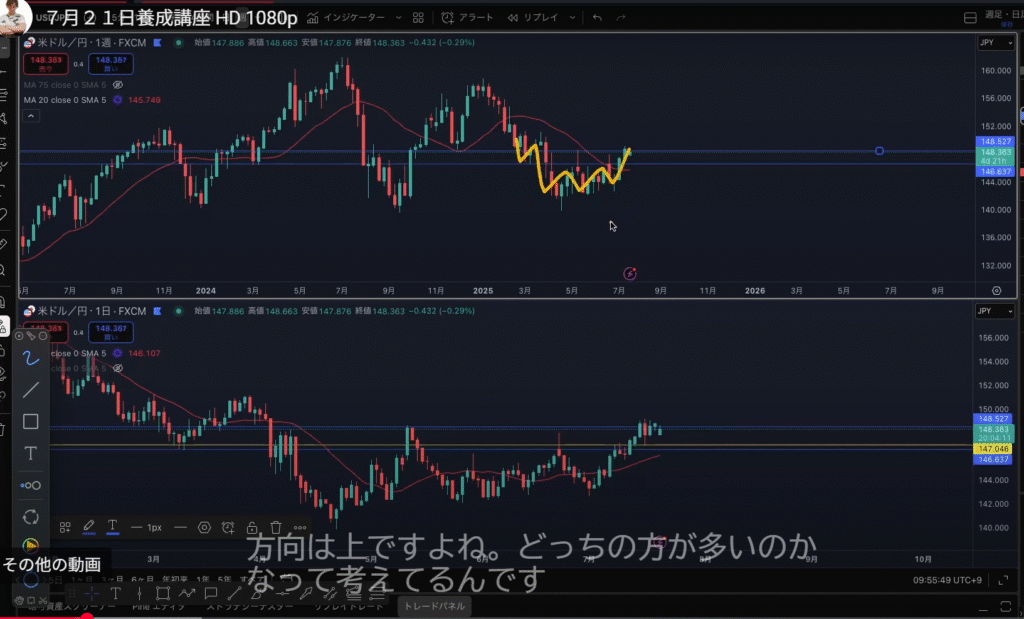Change text color with the T icon

112,526
